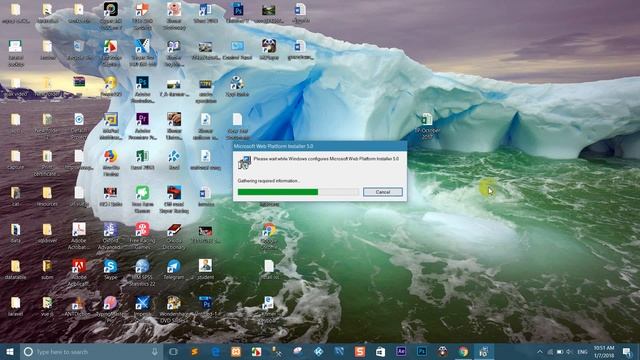Screen dimensions: 640x360
Task: Open the Action Center notifications
Action: 627,351
